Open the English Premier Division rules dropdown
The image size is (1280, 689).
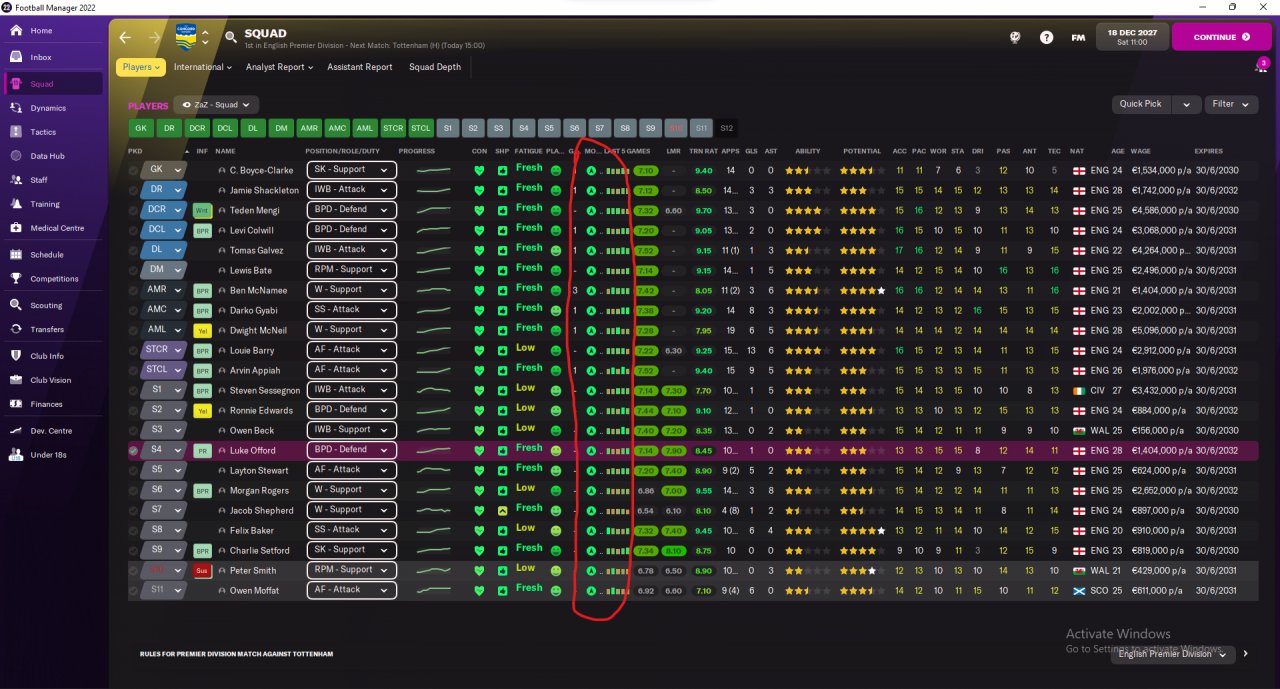pos(1172,653)
